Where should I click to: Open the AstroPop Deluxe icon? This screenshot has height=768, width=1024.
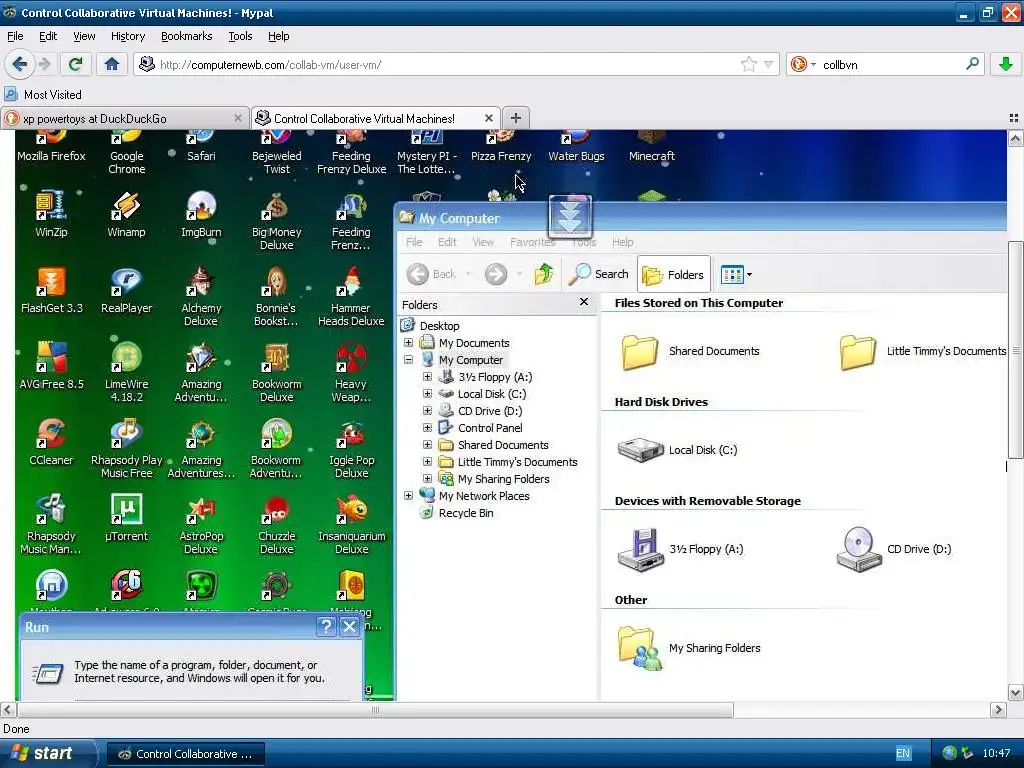(x=201, y=525)
